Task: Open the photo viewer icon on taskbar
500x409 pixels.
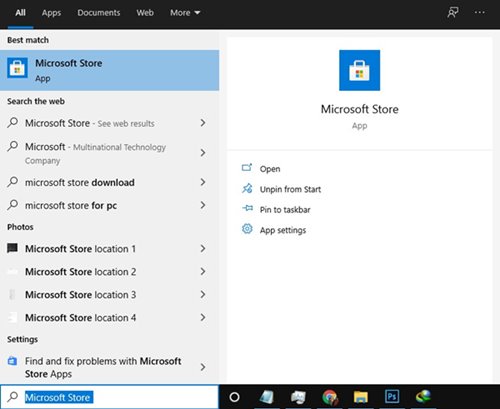Action: click(x=298, y=397)
